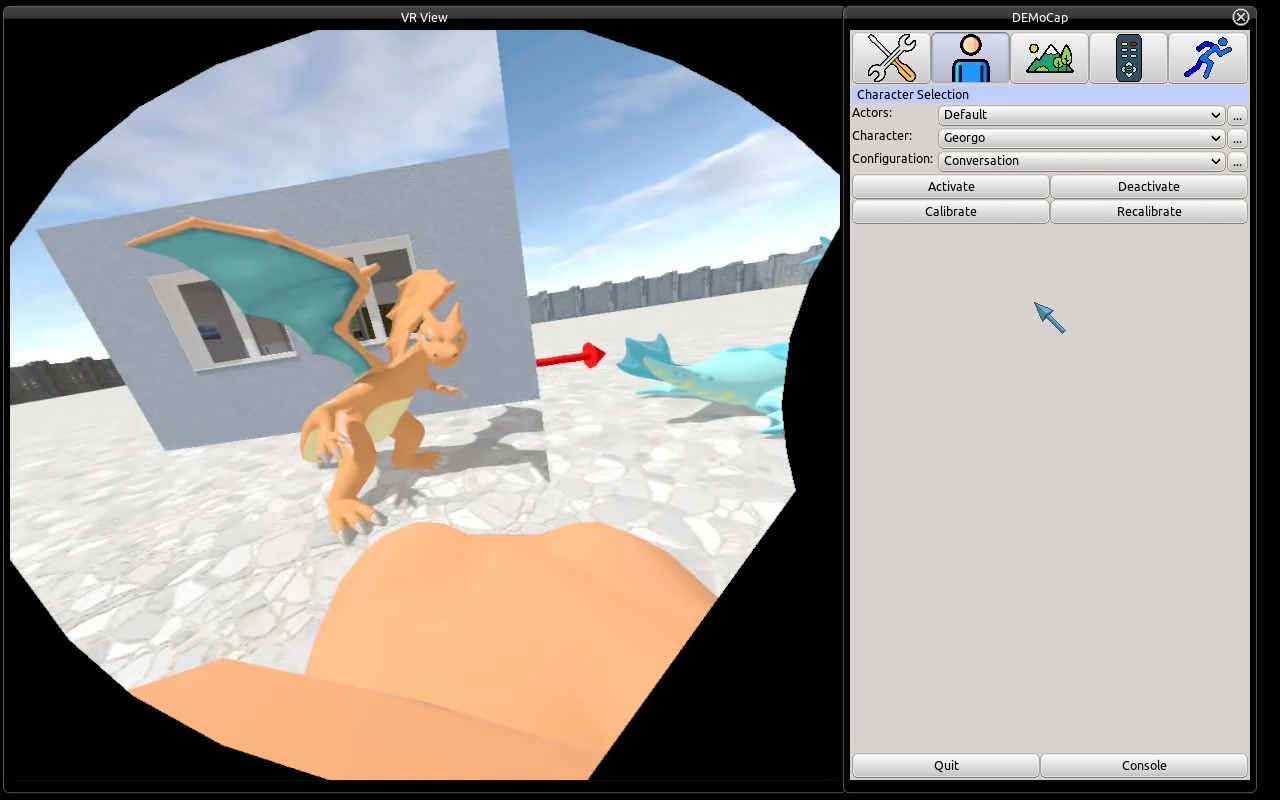Click the DEMoCap window title
The height and width of the screenshot is (800, 1280).
(1040, 17)
